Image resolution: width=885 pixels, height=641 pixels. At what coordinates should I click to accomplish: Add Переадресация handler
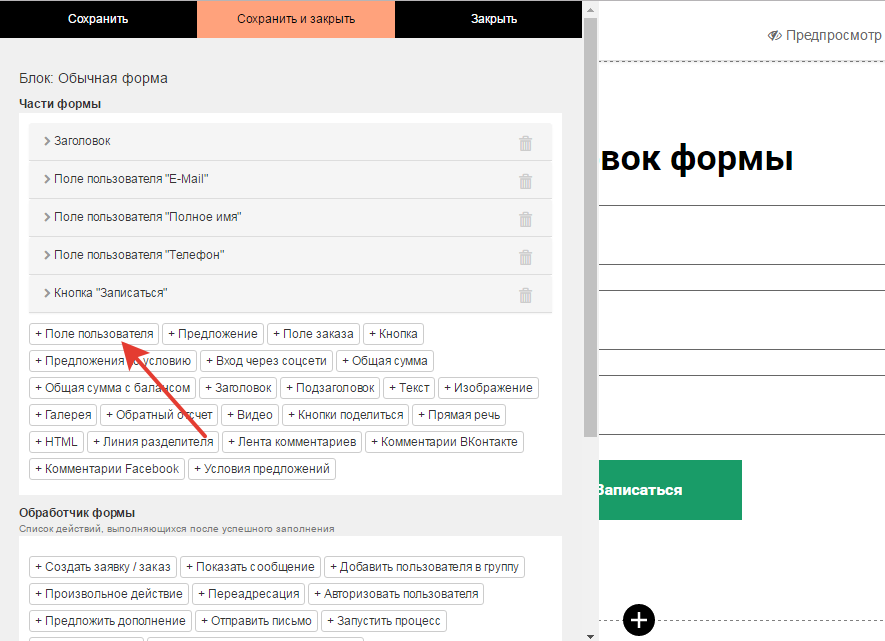pyautogui.click(x=249, y=594)
